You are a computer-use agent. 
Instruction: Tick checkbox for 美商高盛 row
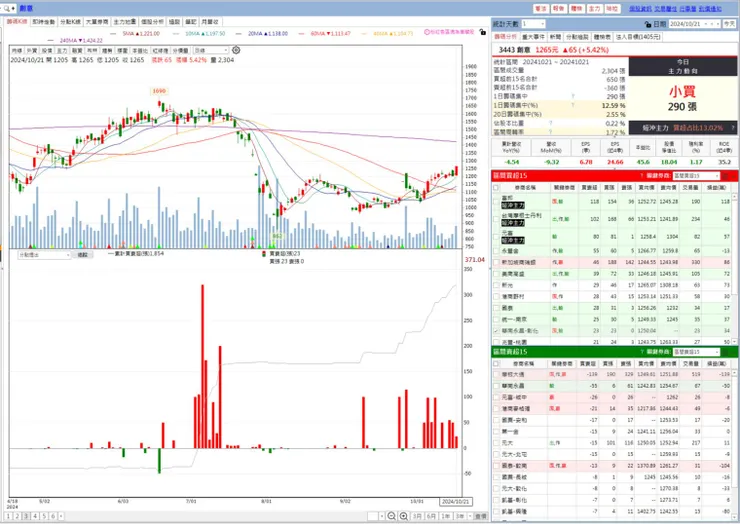click(x=496, y=274)
